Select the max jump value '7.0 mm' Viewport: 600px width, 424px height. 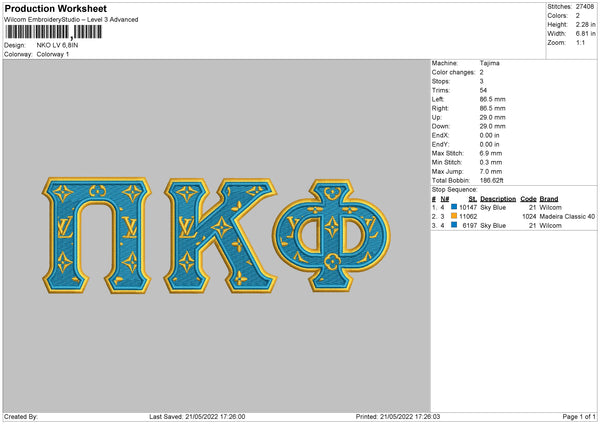[x=491, y=171]
